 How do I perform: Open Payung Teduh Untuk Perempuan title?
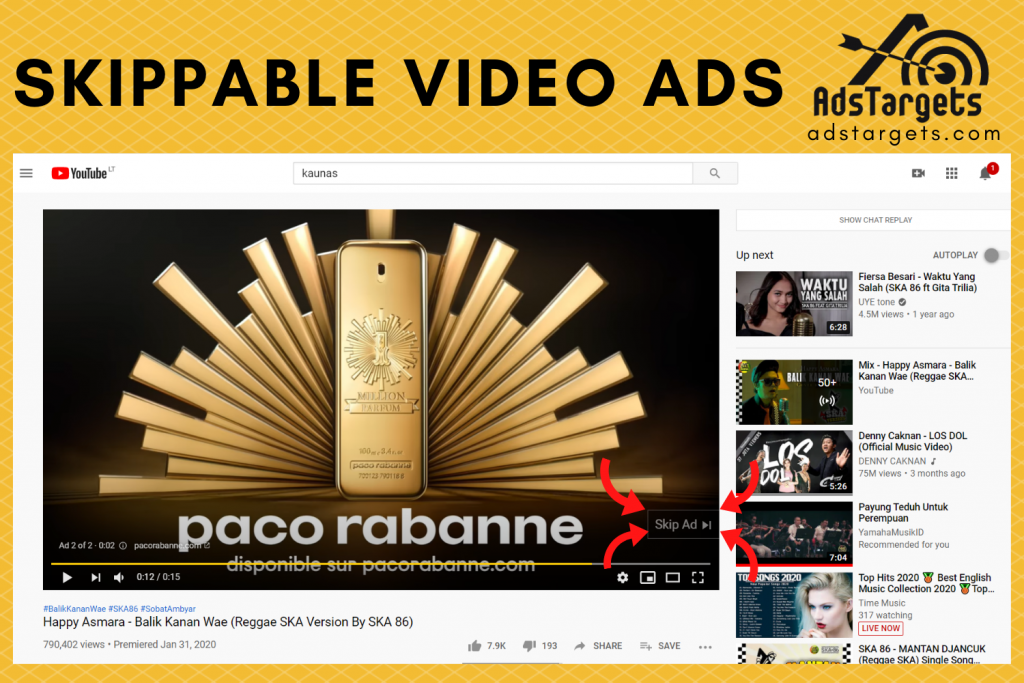pyautogui.click(x=903, y=513)
